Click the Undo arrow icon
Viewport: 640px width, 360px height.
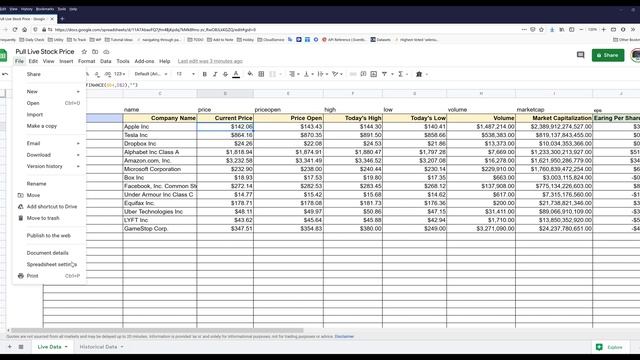tap(5, 74)
